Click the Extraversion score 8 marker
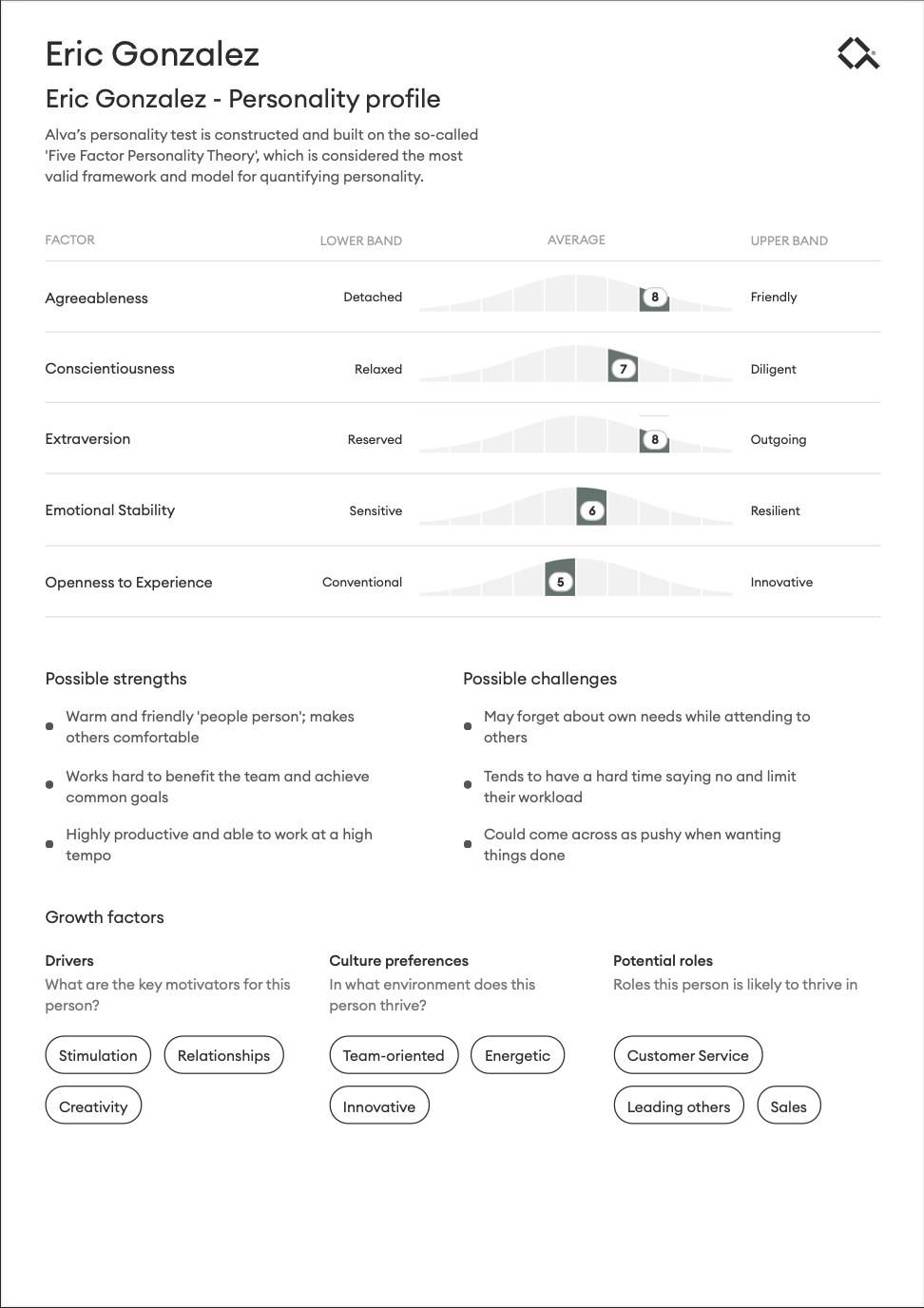 (x=654, y=440)
